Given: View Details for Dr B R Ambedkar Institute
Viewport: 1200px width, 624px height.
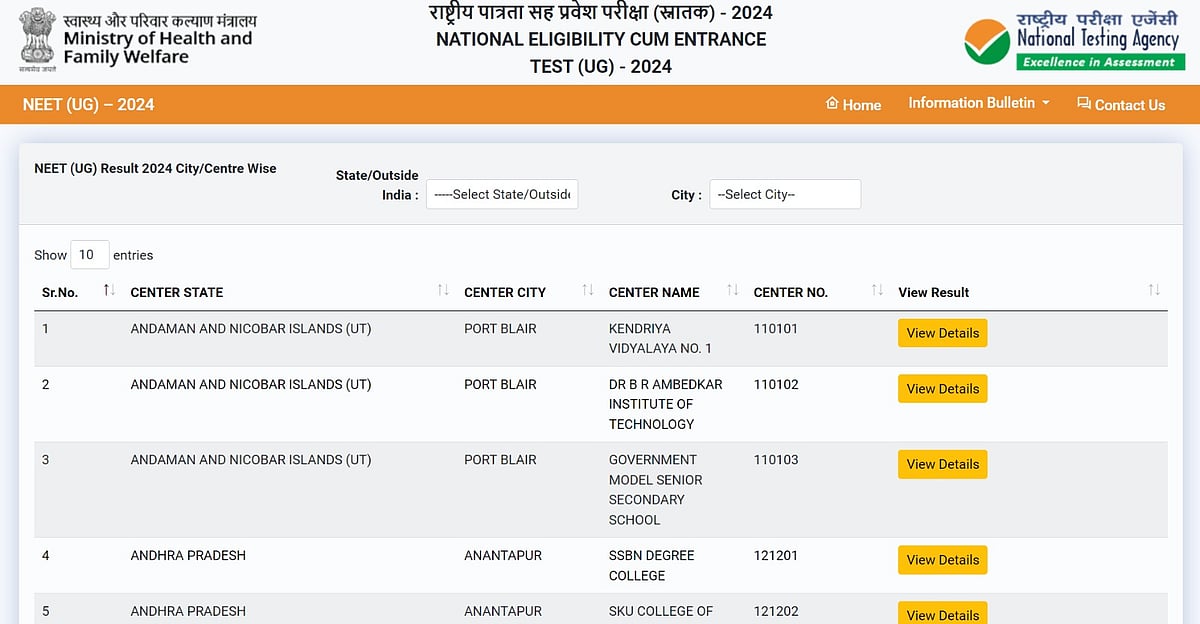Looking at the screenshot, I should [942, 388].
